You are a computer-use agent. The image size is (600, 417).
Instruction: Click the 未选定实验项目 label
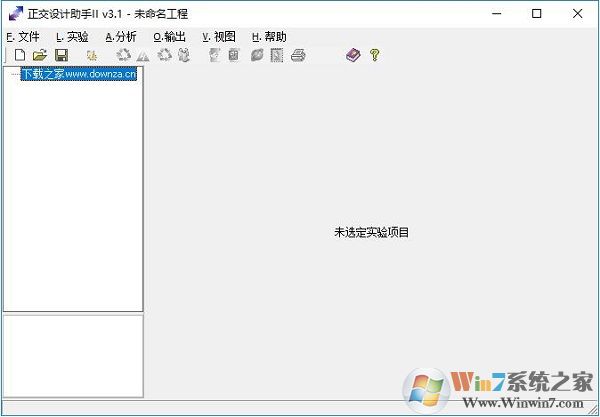tap(372, 232)
